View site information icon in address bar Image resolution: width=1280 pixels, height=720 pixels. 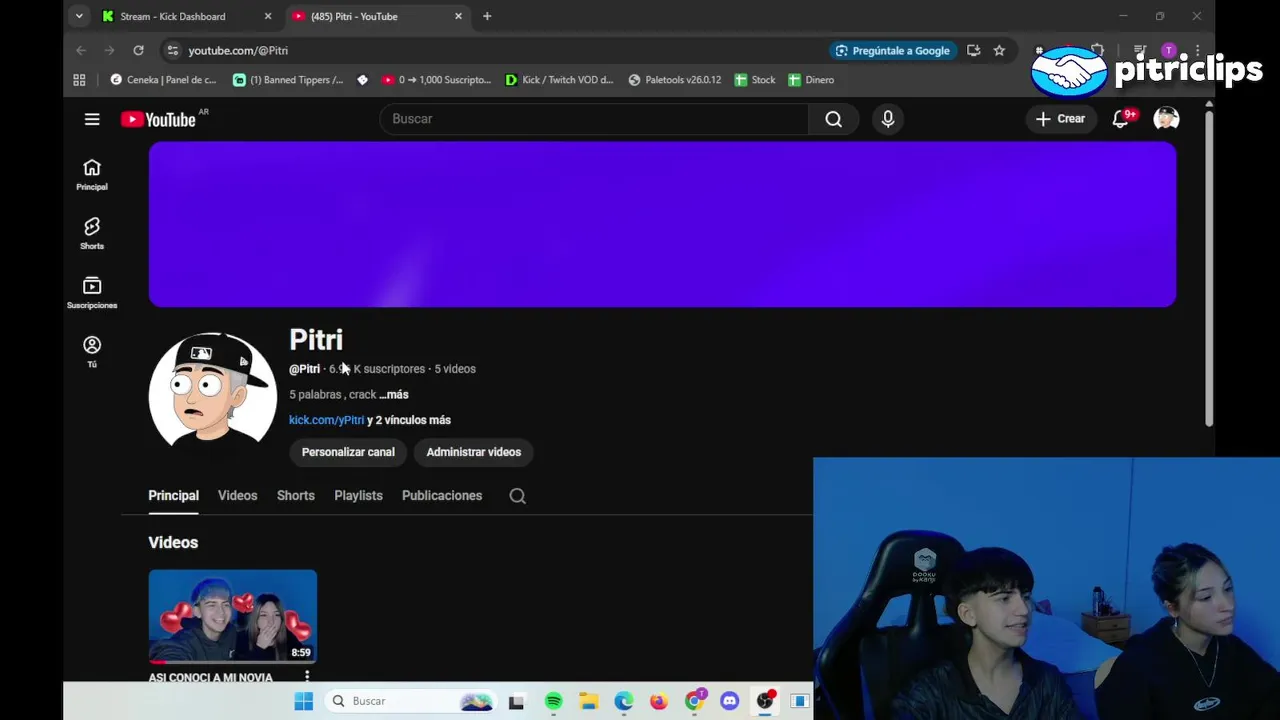(172, 50)
